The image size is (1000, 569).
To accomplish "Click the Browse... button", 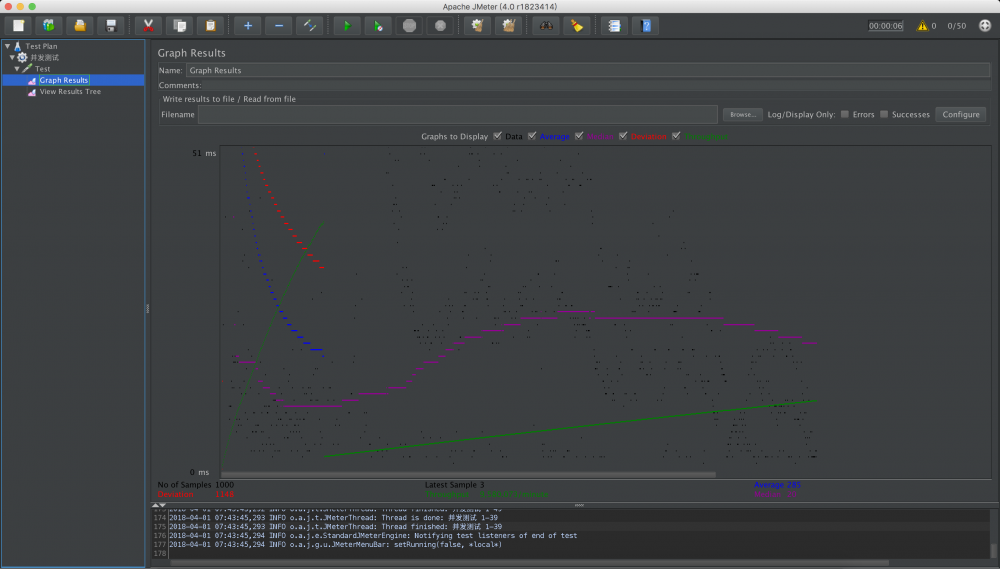I will tap(742, 115).
